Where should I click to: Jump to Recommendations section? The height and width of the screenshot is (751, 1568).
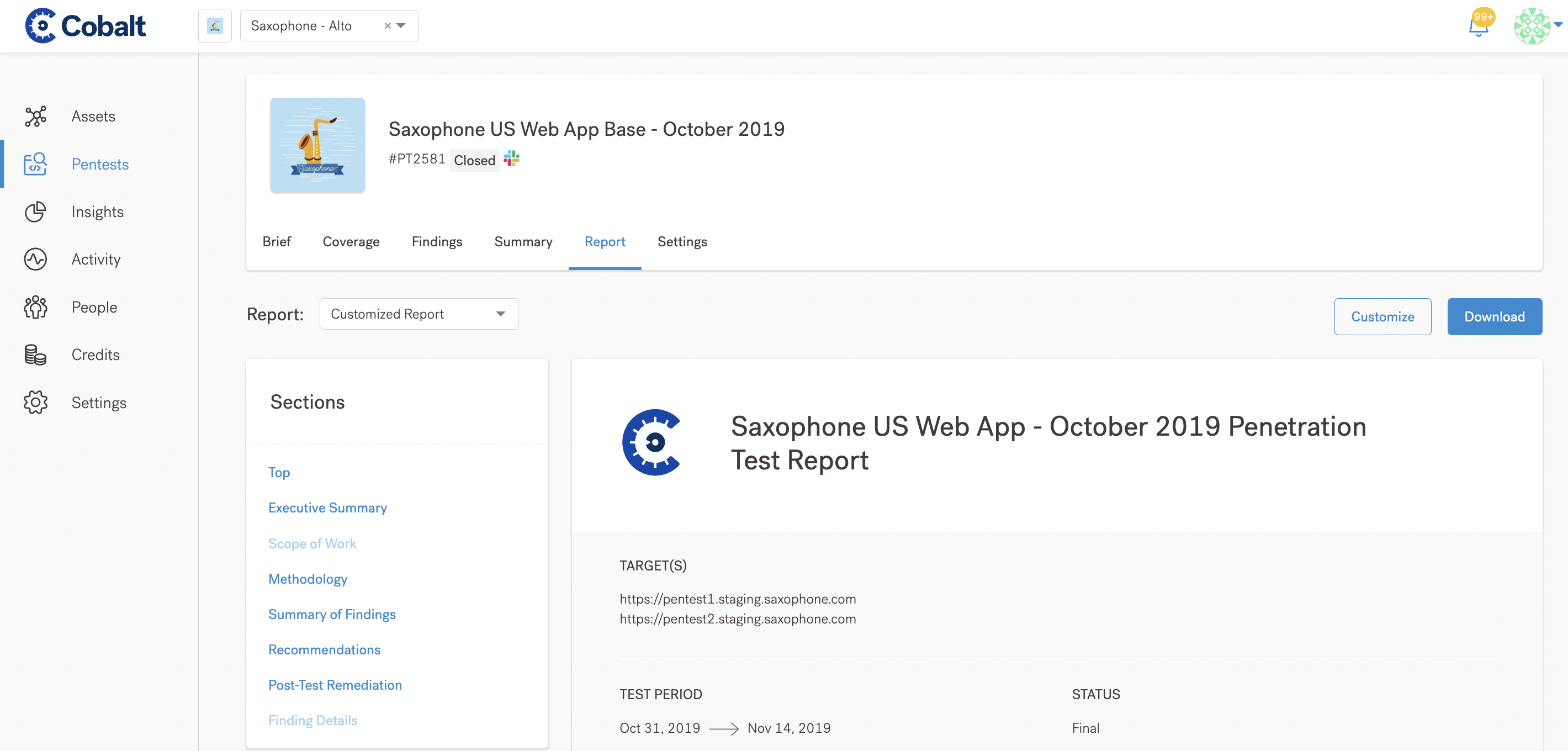click(325, 649)
